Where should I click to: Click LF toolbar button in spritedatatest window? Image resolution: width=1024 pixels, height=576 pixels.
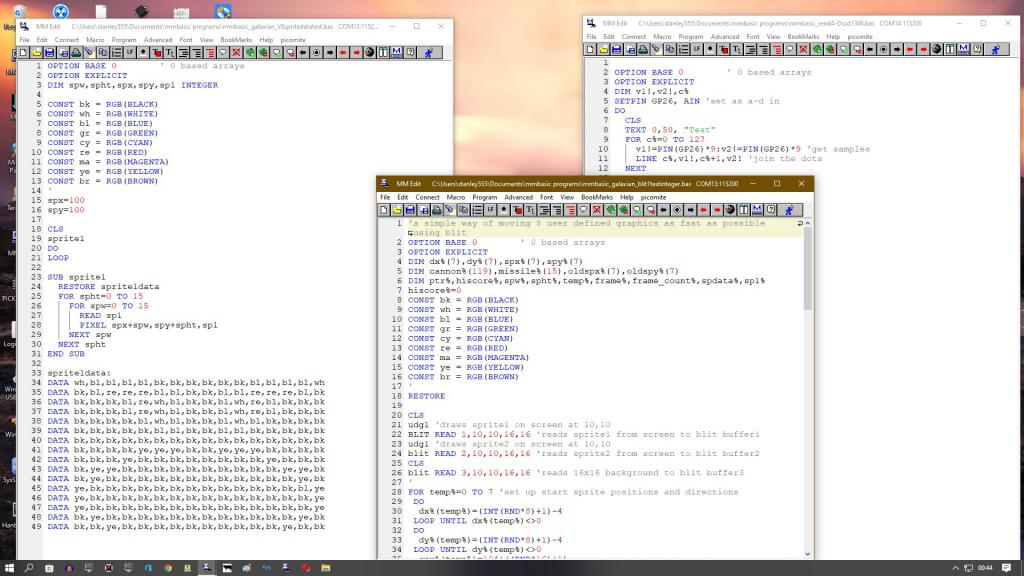click(130, 52)
